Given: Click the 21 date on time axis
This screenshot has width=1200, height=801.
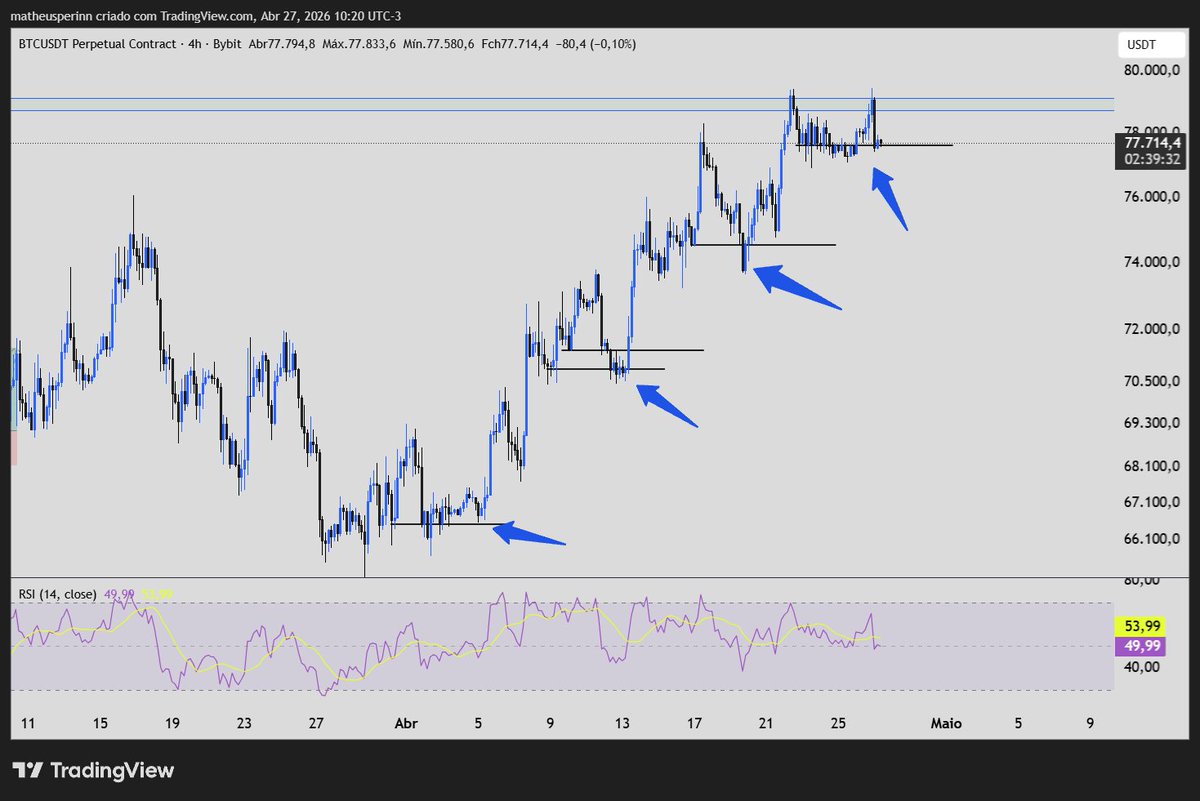Looking at the screenshot, I should click(766, 723).
